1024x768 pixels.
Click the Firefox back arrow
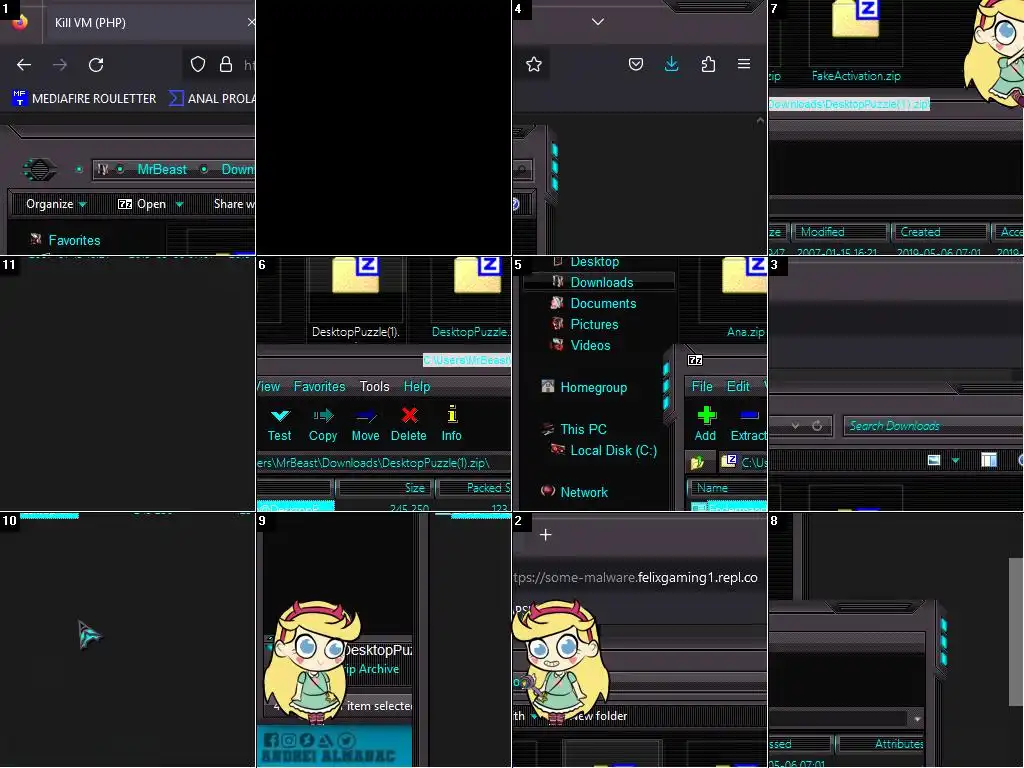tap(24, 65)
